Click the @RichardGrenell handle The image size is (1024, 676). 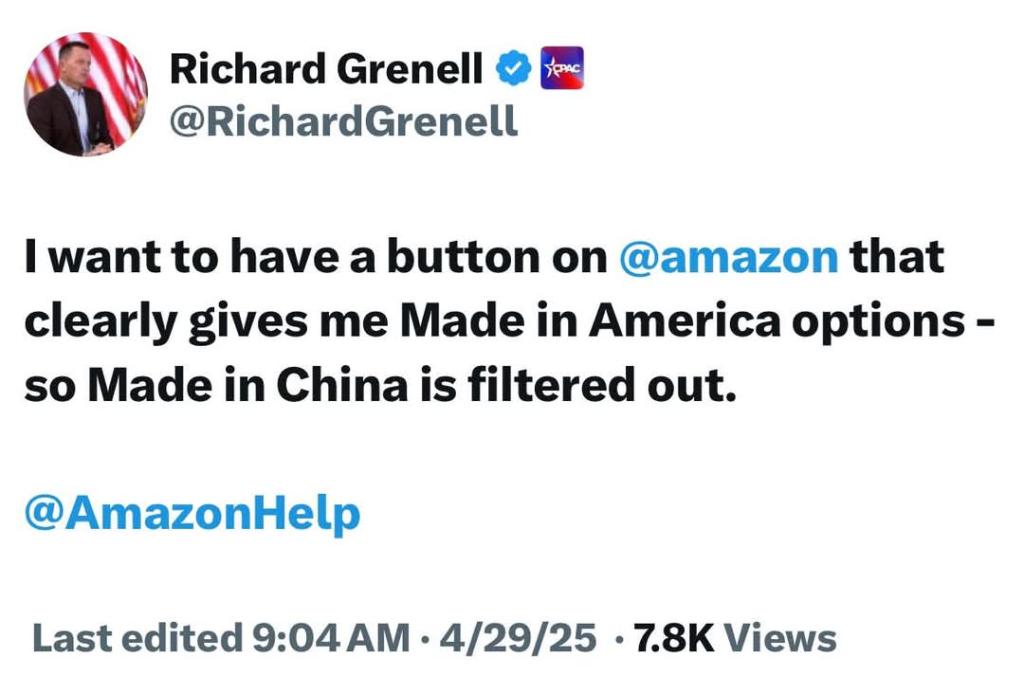[343, 121]
